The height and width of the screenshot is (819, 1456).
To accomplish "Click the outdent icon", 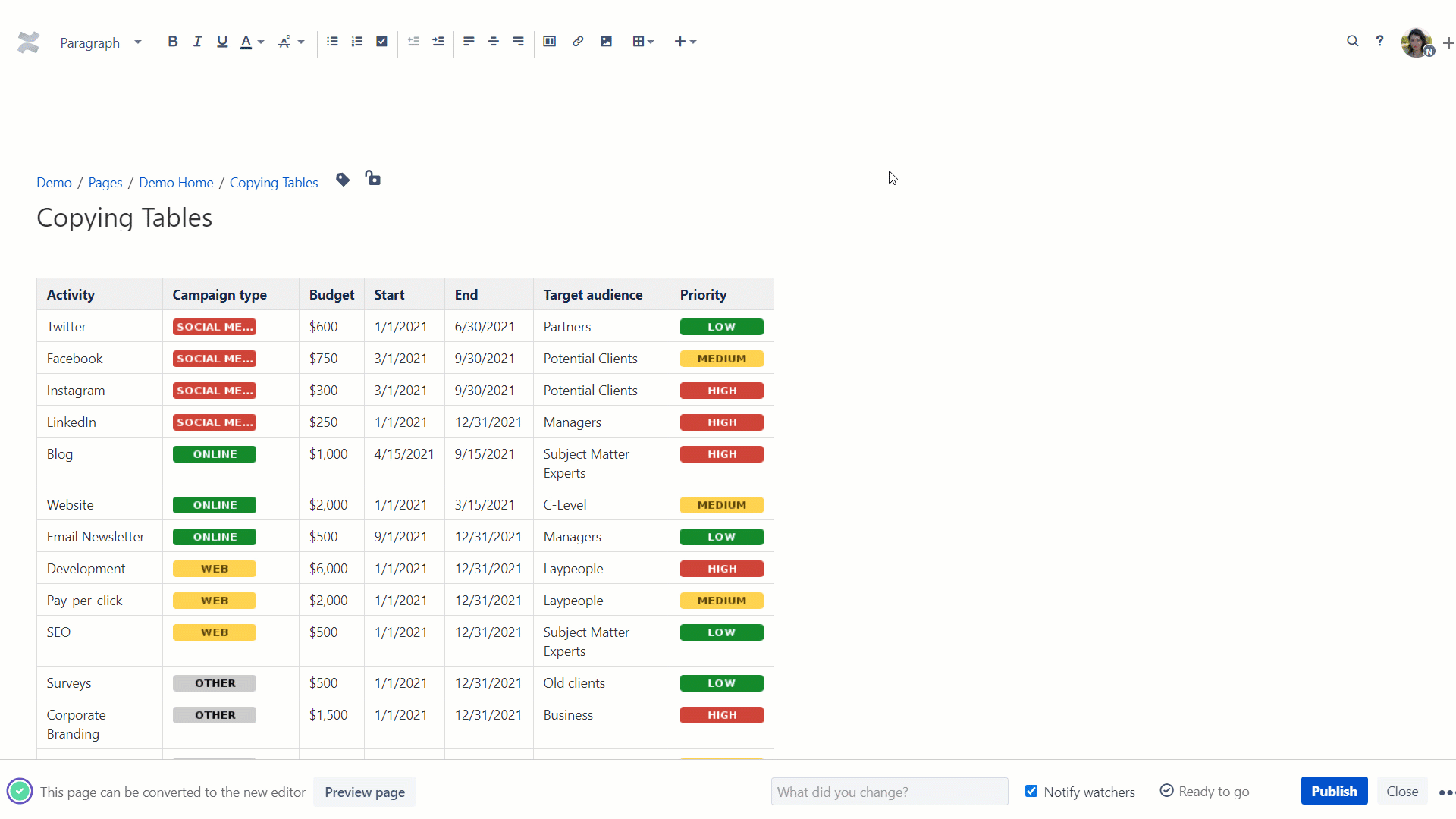I will point(413,42).
